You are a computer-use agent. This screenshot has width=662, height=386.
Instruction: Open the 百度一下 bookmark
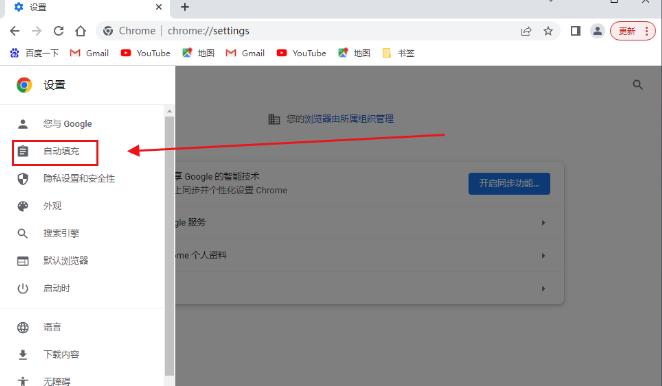click(x=34, y=53)
